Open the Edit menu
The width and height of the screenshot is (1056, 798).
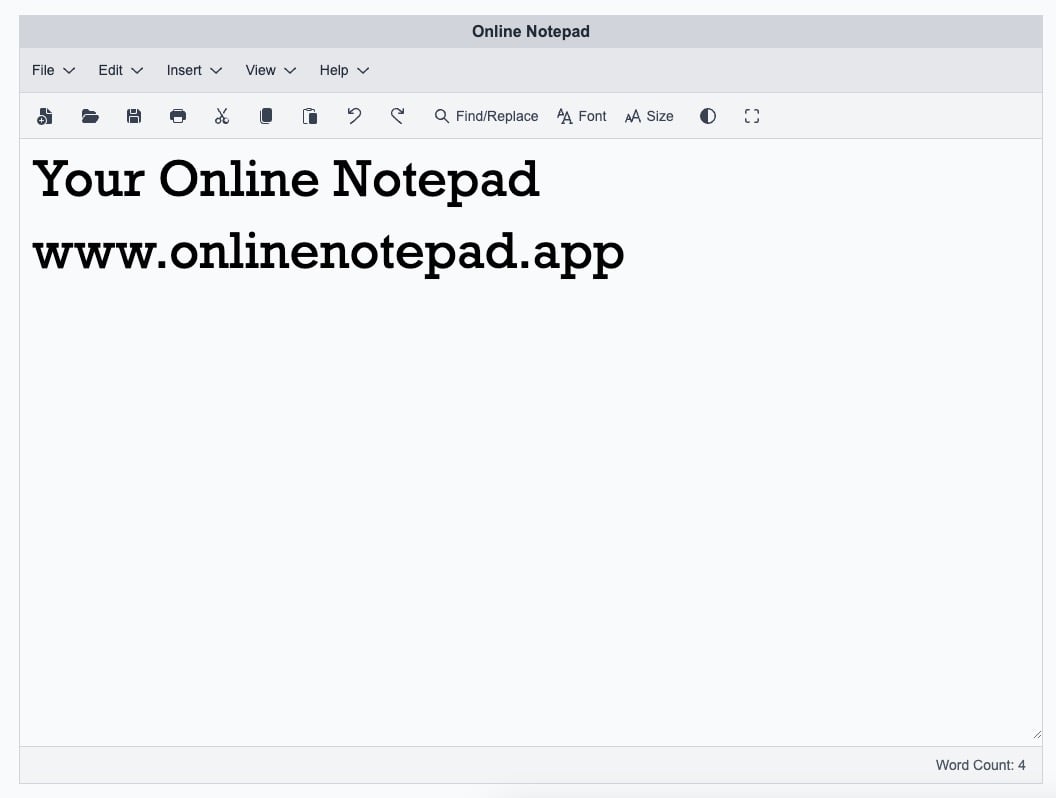tap(119, 70)
